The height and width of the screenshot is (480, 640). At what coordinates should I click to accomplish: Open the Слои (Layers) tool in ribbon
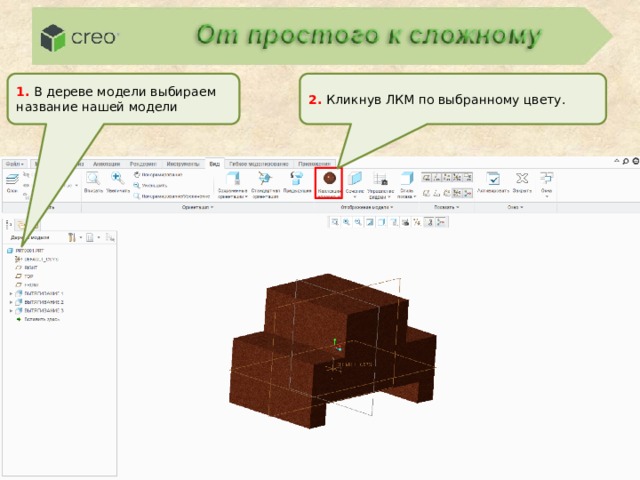pyautogui.click(x=13, y=182)
